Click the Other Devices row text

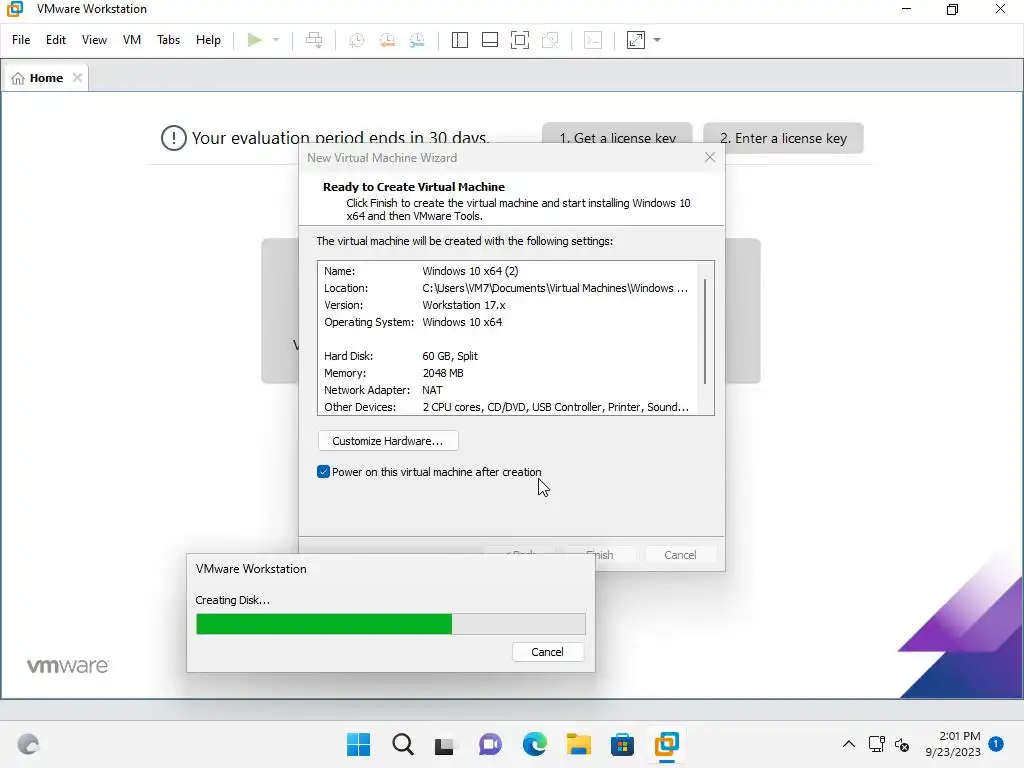pos(506,407)
